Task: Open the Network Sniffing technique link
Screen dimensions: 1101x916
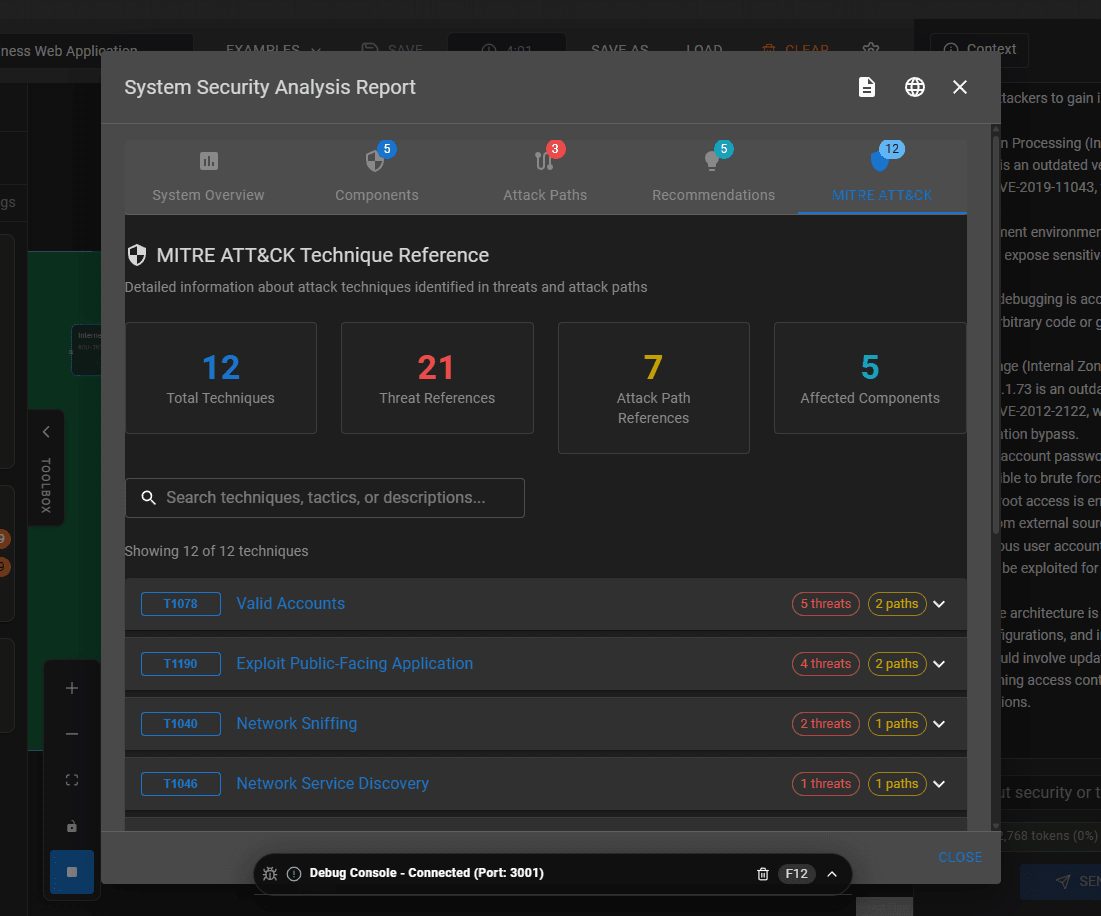Action: 296,724
